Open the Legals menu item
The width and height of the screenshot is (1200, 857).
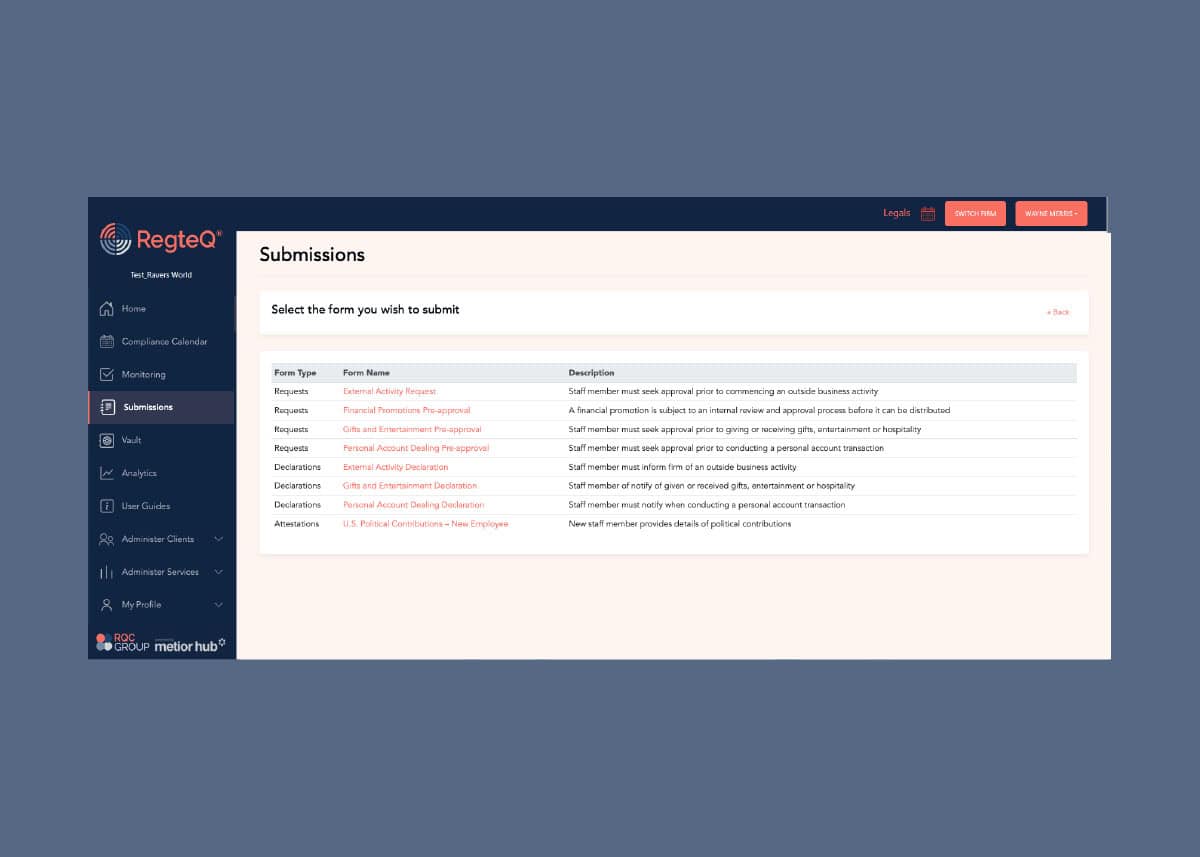click(894, 213)
